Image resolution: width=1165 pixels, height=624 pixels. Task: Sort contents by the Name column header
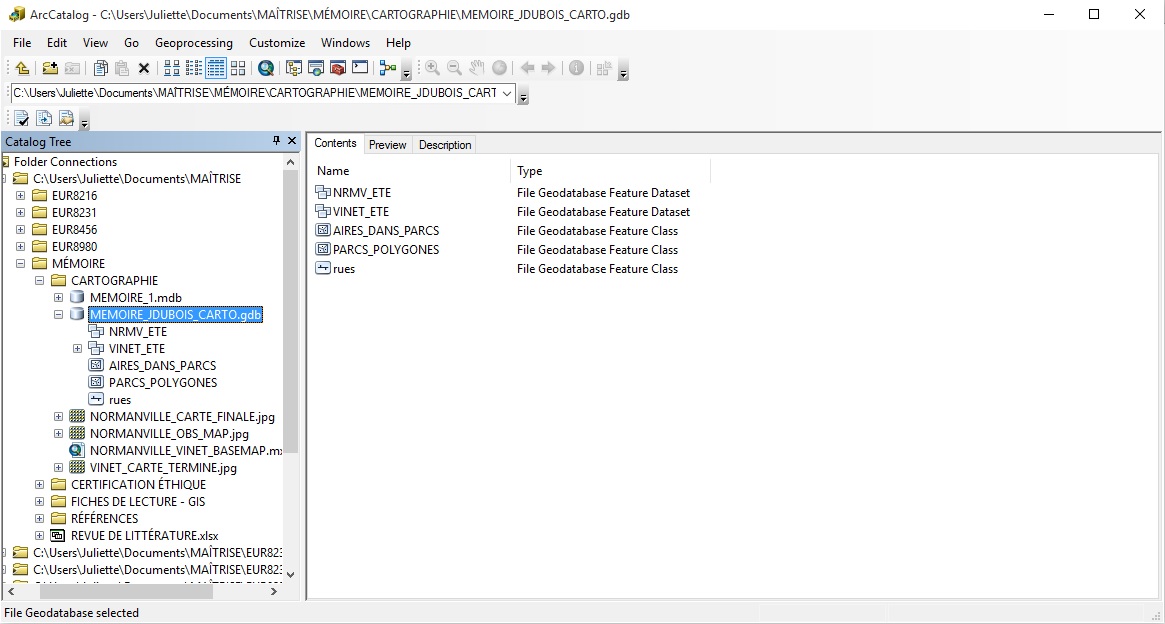331,171
